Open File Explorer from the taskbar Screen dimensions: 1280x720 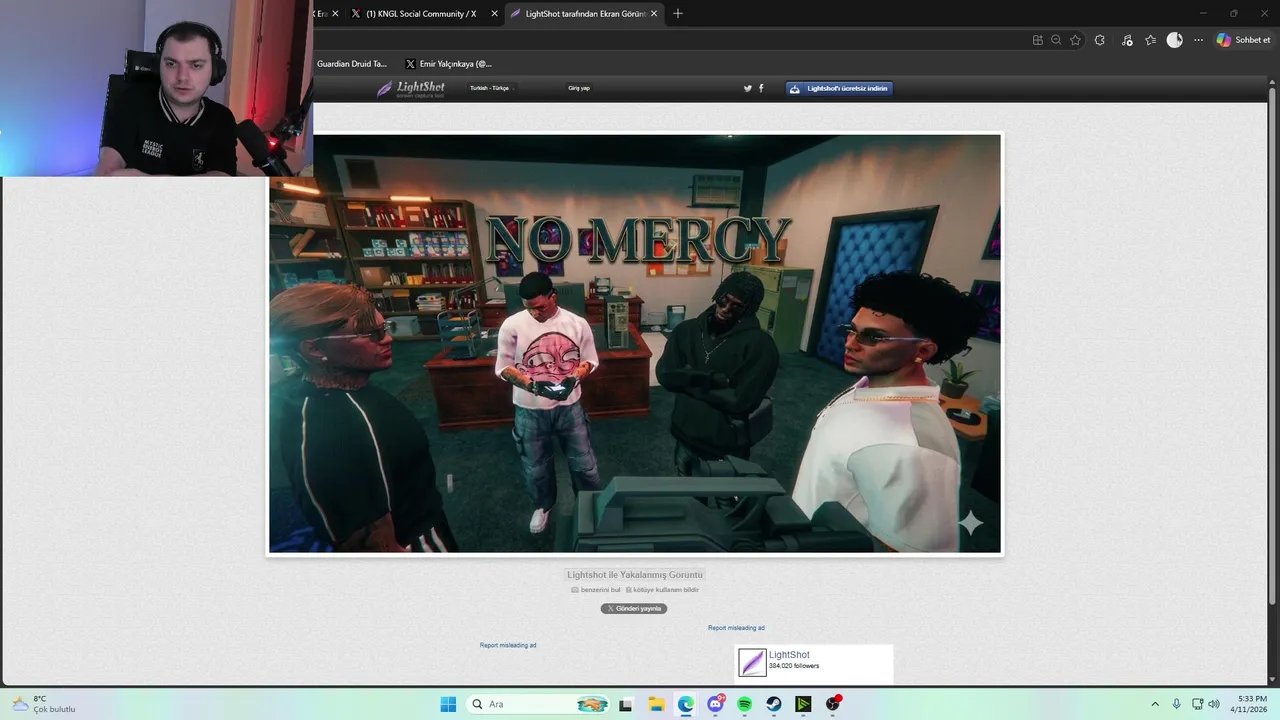click(656, 704)
